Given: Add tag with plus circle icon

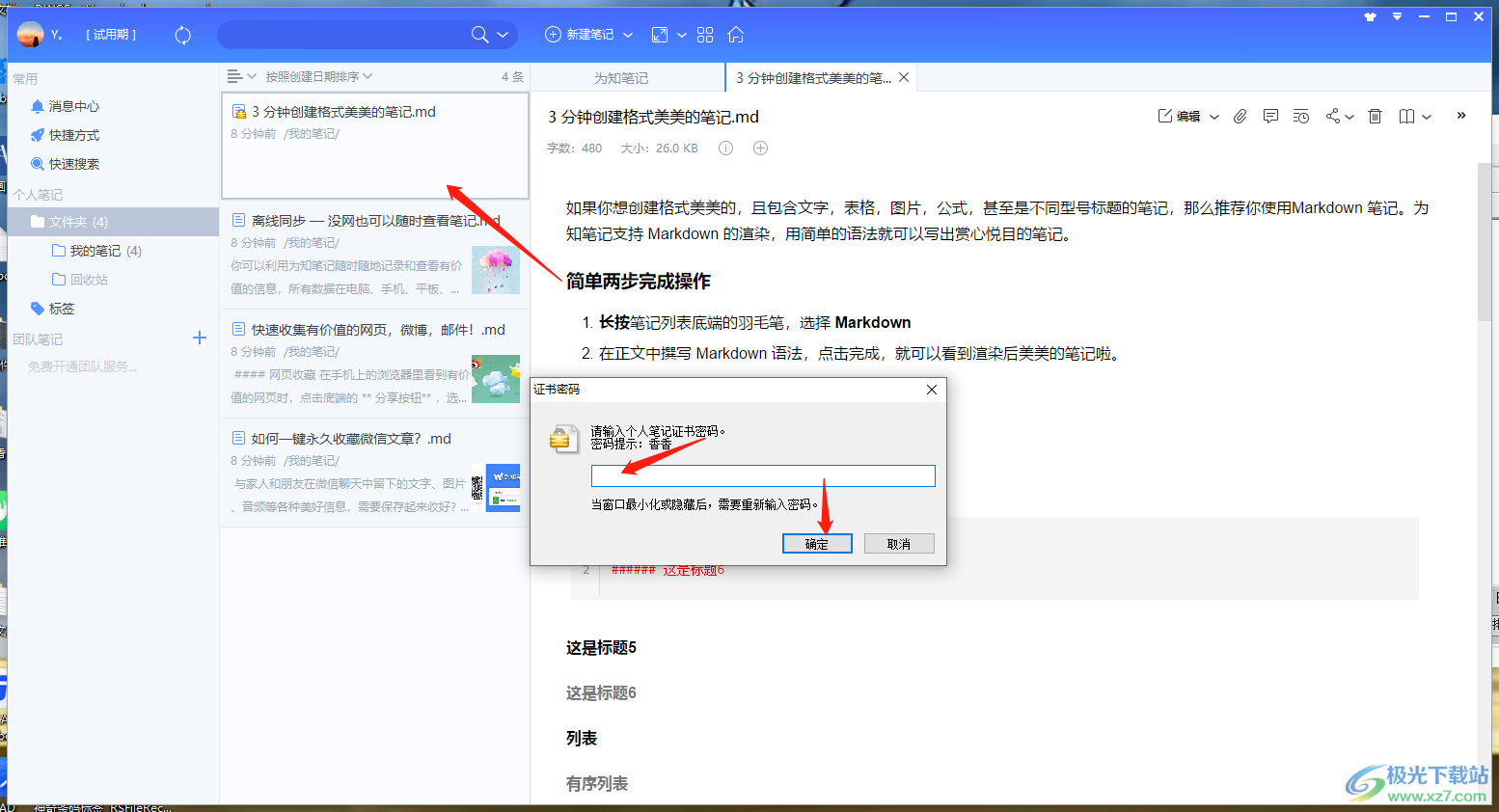Looking at the screenshot, I should pyautogui.click(x=760, y=148).
